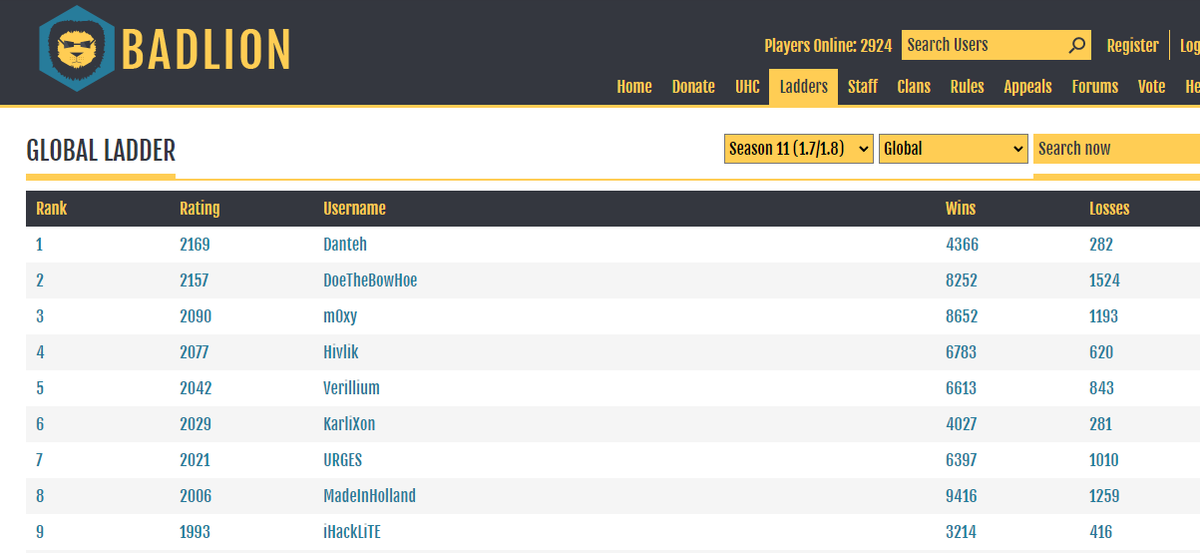1200x553 pixels.
Task: Click losses value 1524
Action: point(1105,280)
